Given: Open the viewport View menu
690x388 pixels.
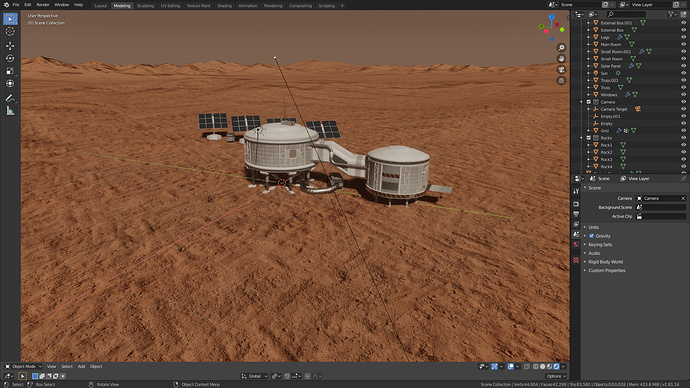Looking at the screenshot, I should (51, 366).
